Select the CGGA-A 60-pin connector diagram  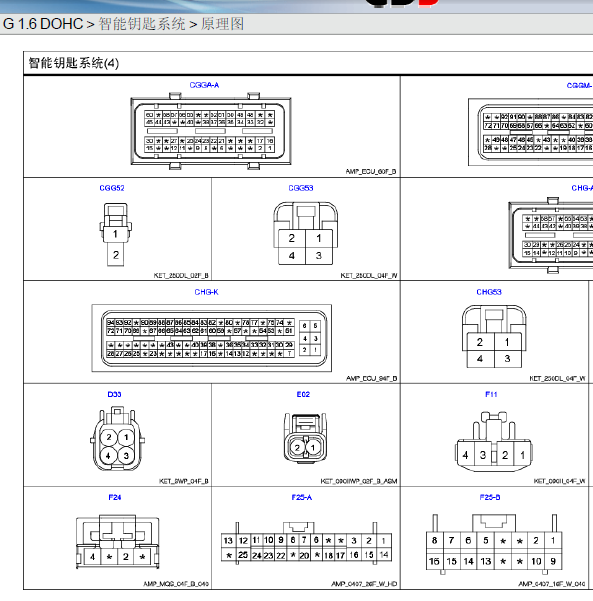click(x=211, y=131)
